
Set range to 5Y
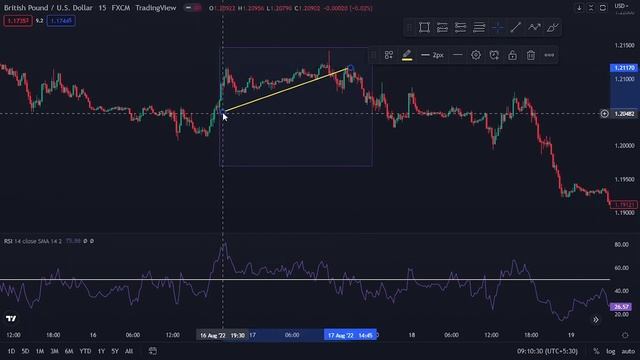coord(115,351)
